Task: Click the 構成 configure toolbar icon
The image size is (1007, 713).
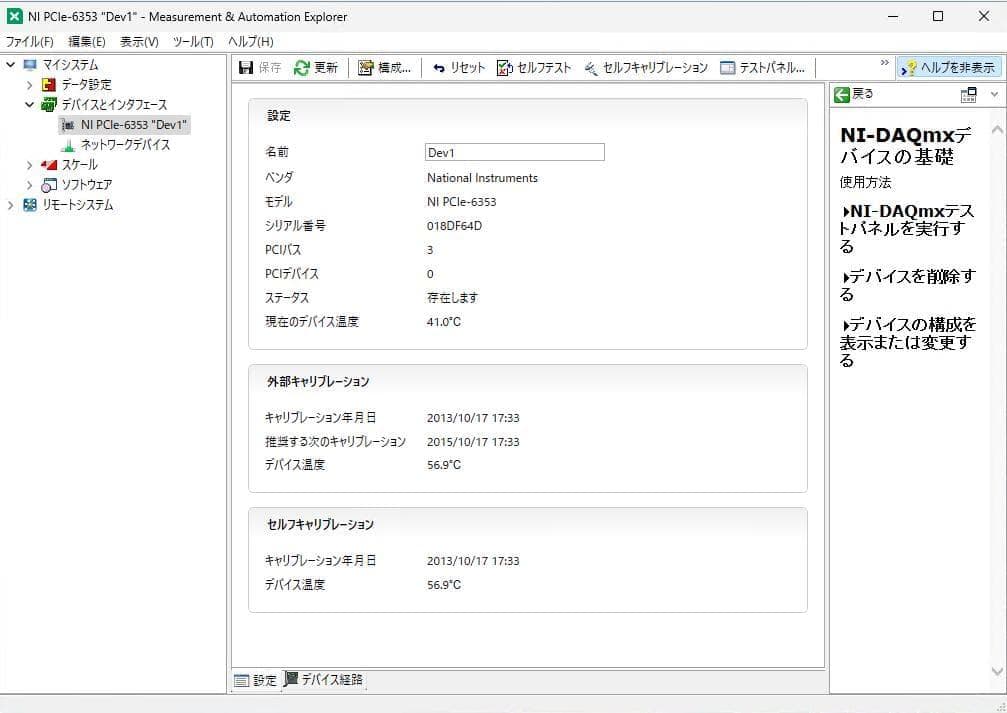Action: [366, 68]
